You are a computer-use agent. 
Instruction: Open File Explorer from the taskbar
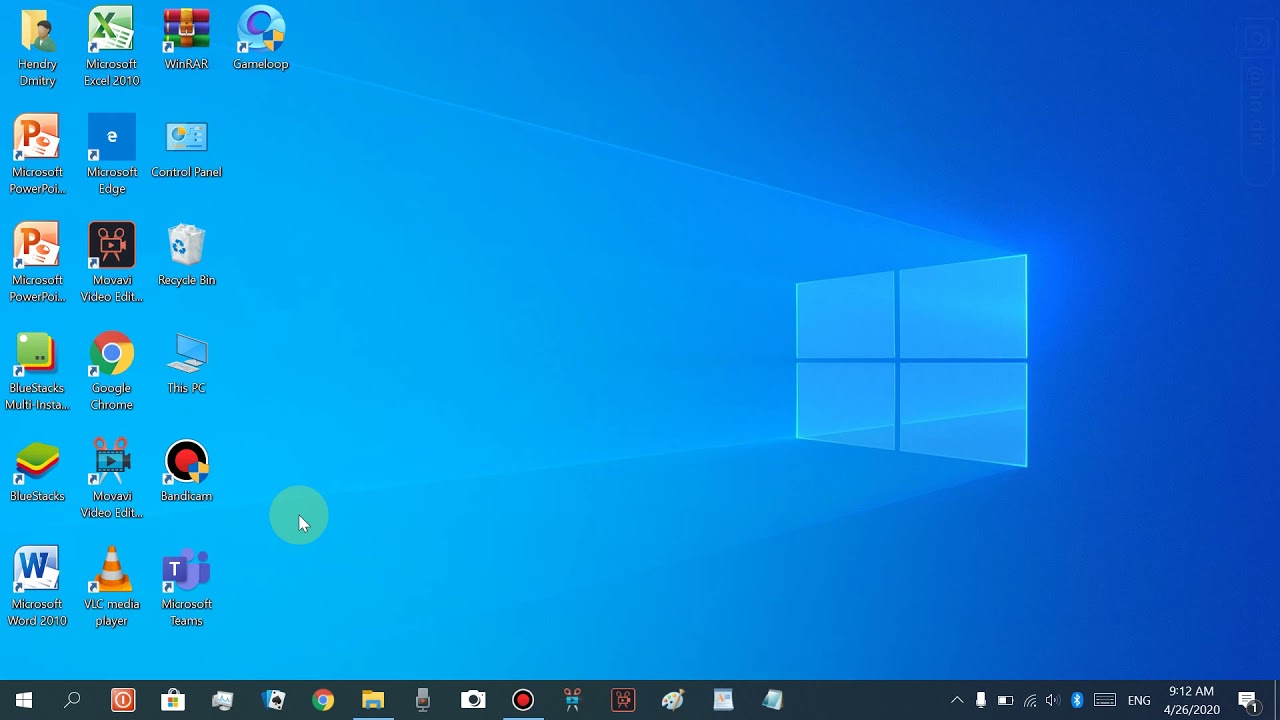(x=373, y=700)
